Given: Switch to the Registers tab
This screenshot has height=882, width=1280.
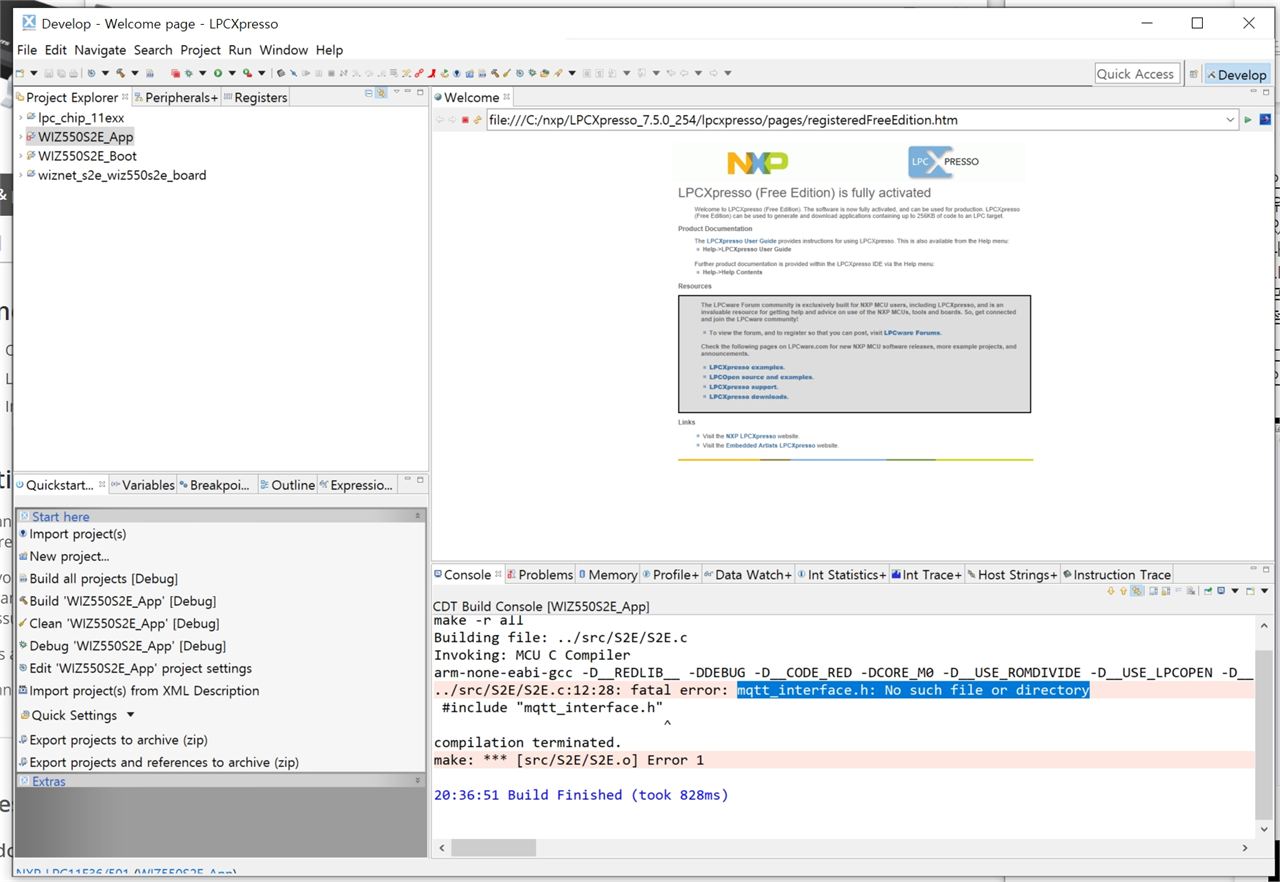Looking at the screenshot, I should tap(255, 97).
